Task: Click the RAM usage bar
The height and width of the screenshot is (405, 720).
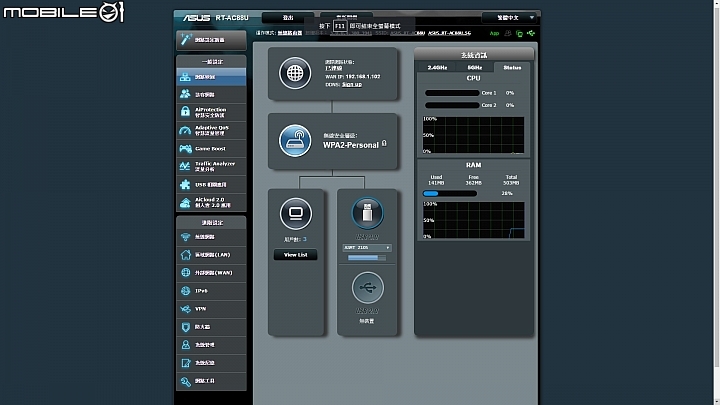Action: pyautogui.click(x=450, y=194)
